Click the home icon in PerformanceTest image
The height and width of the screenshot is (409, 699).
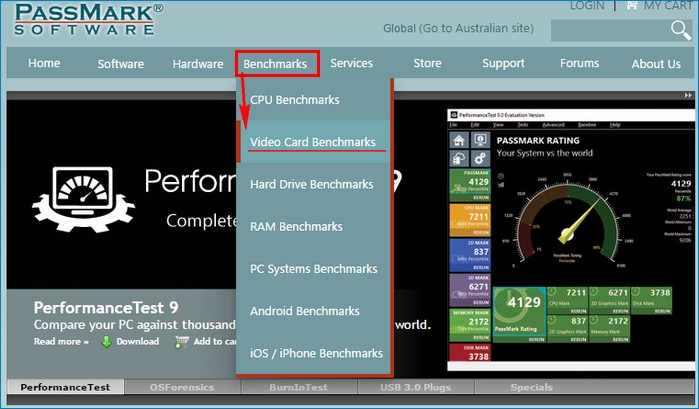click(459, 140)
